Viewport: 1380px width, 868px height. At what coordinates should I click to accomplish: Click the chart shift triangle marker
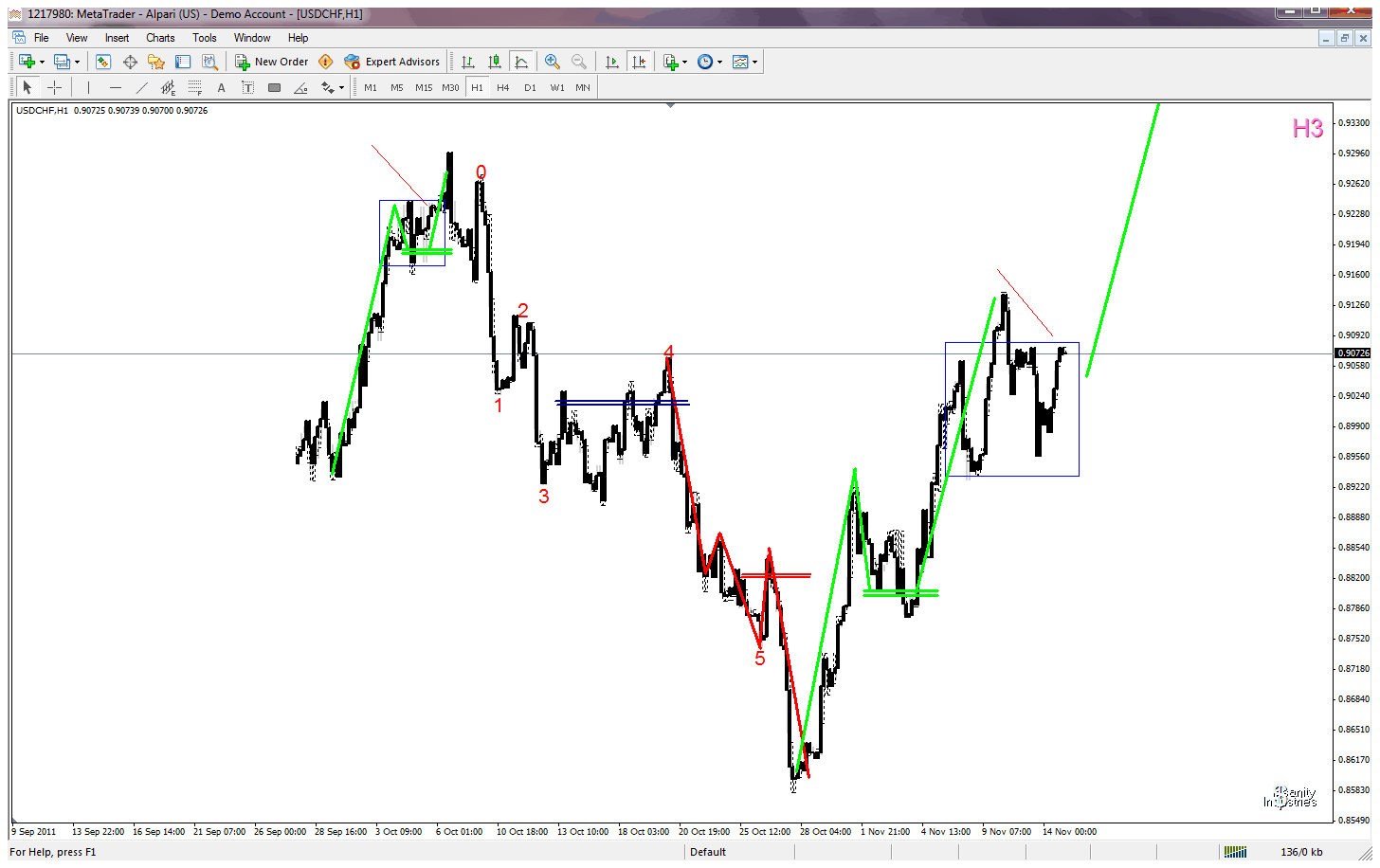click(x=670, y=106)
